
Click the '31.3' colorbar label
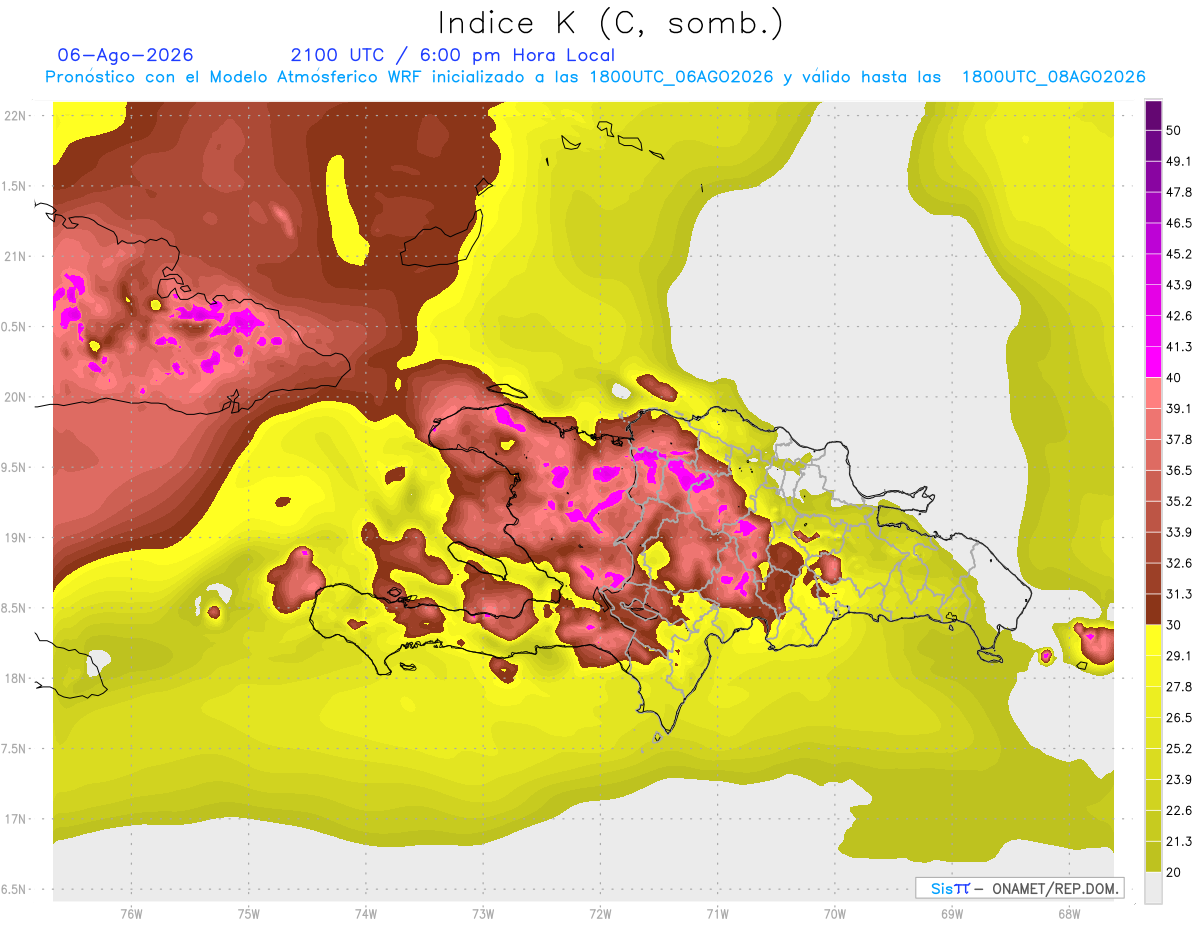tap(1179, 594)
